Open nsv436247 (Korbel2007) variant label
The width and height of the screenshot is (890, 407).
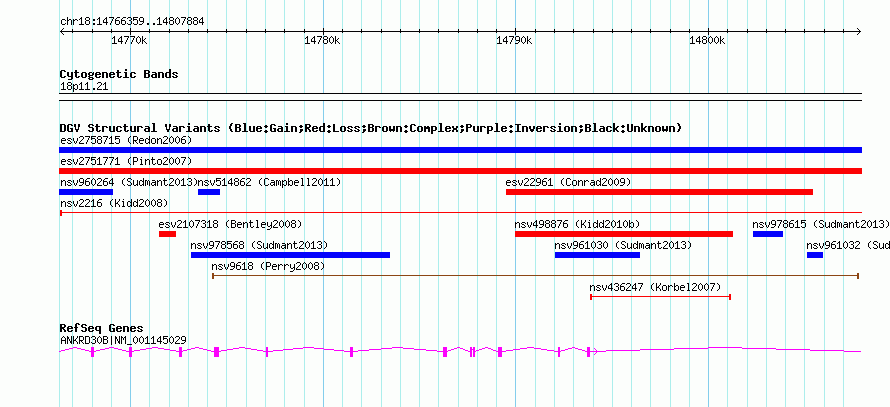(655, 287)
